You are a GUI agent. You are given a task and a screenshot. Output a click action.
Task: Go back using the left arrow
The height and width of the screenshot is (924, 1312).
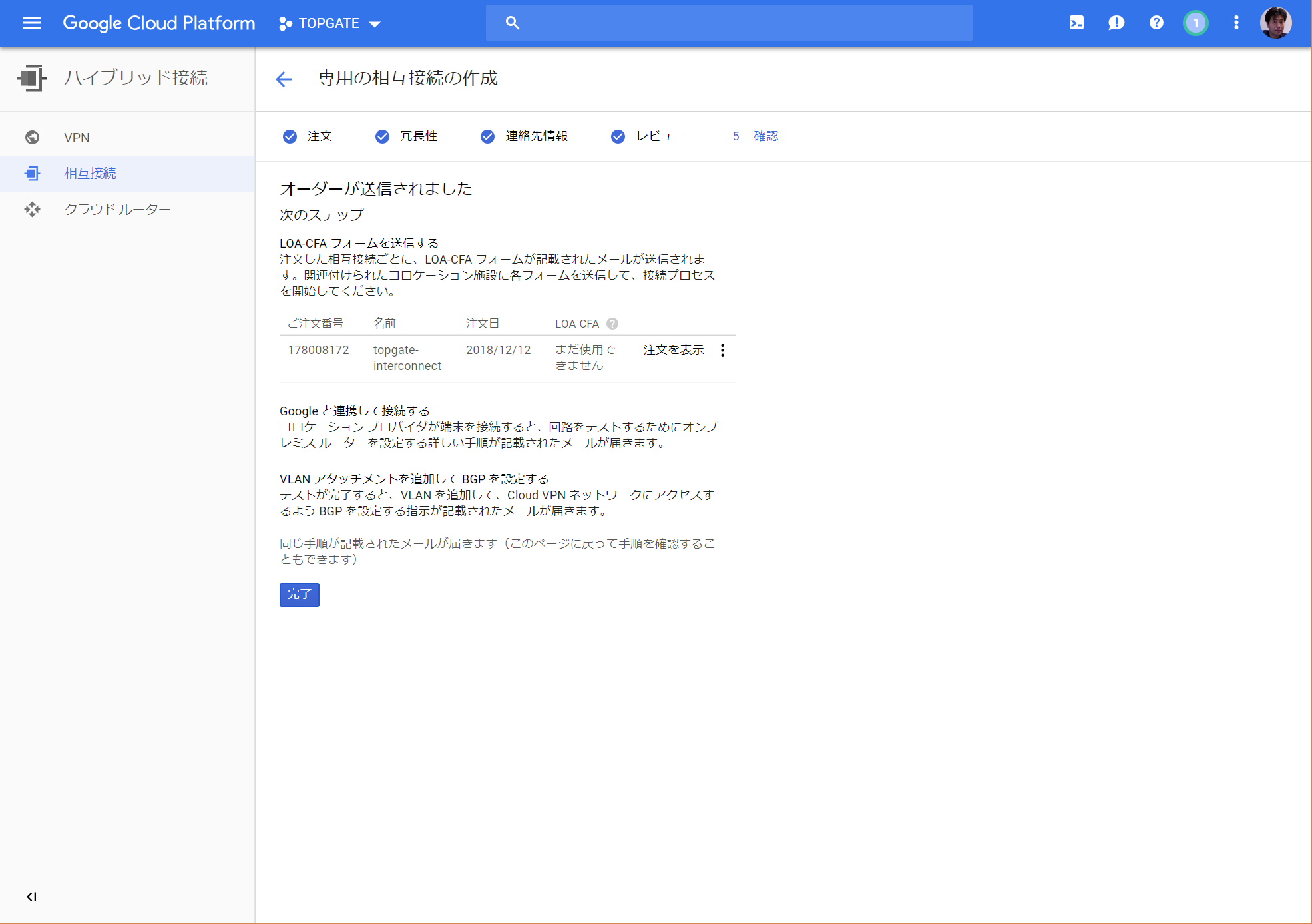pos(284,79)
